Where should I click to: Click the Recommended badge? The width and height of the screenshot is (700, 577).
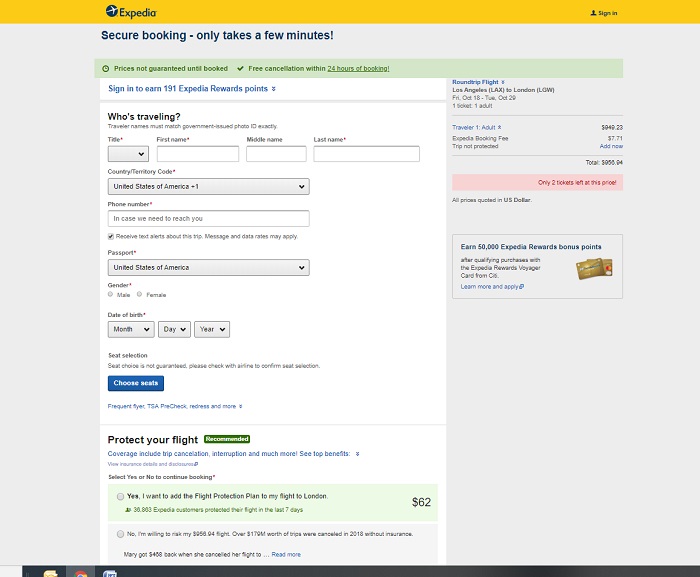[x=227, y=439]
